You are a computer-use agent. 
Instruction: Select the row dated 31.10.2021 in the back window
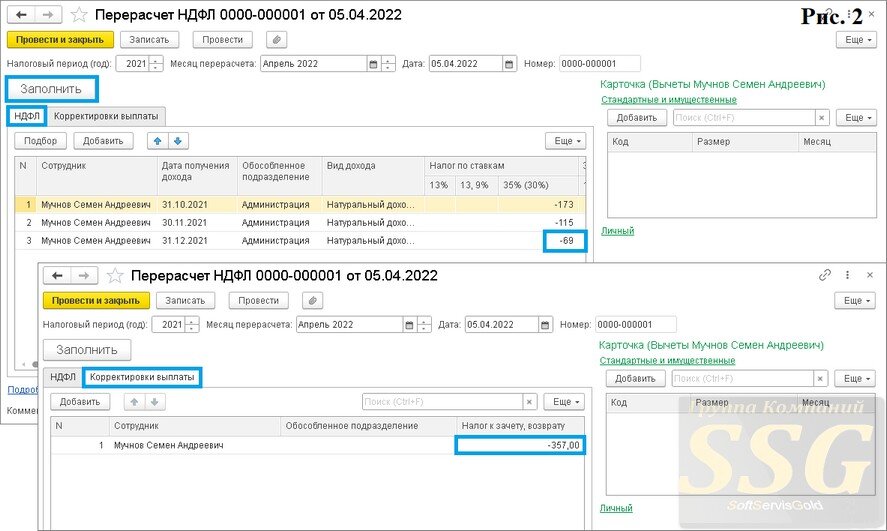tap(300, 205)
